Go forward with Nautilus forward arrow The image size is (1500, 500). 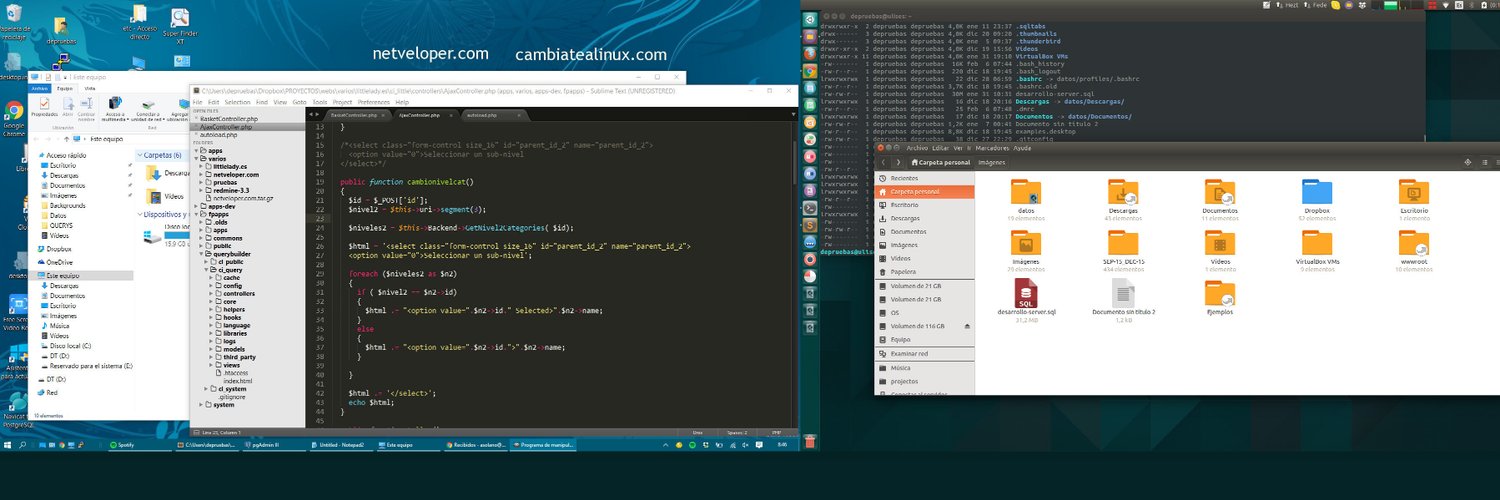pos(898,162)
